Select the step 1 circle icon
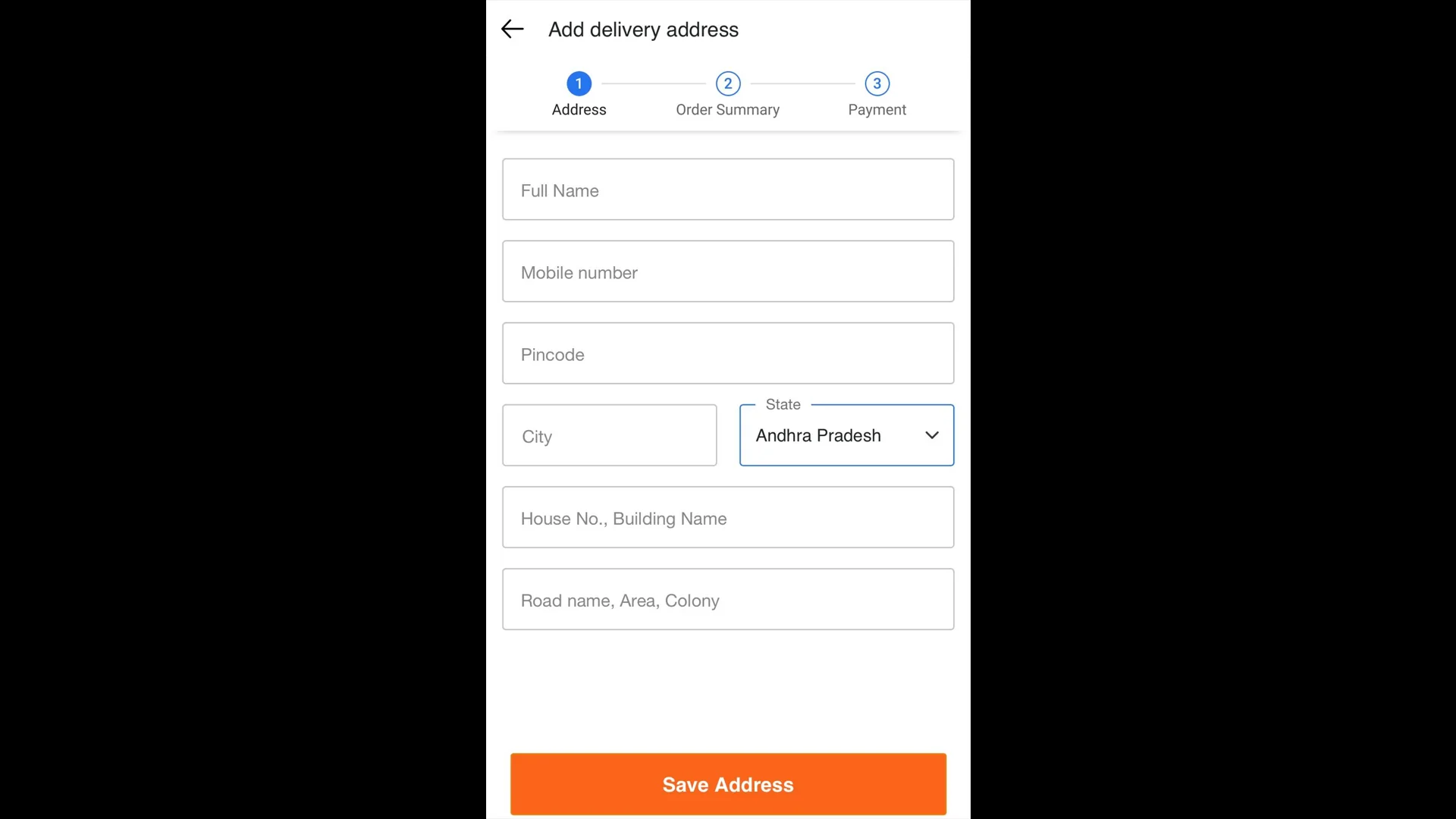Viewport: 1456px width, 819px height. [579, 83]
